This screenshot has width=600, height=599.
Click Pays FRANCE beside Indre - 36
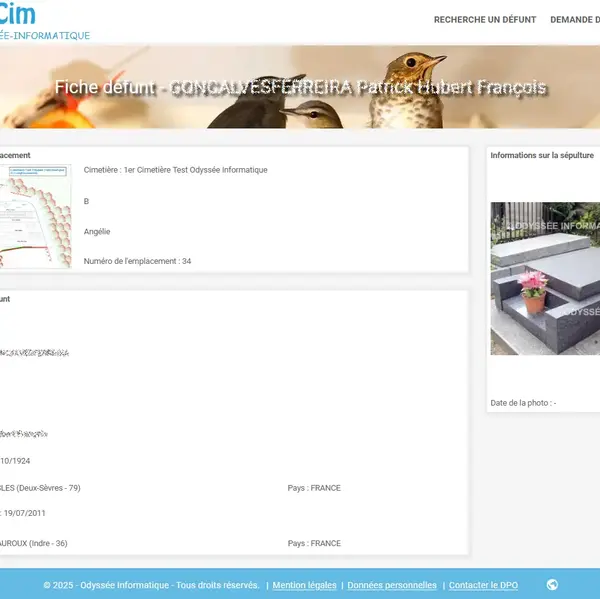tap(314, 543)
